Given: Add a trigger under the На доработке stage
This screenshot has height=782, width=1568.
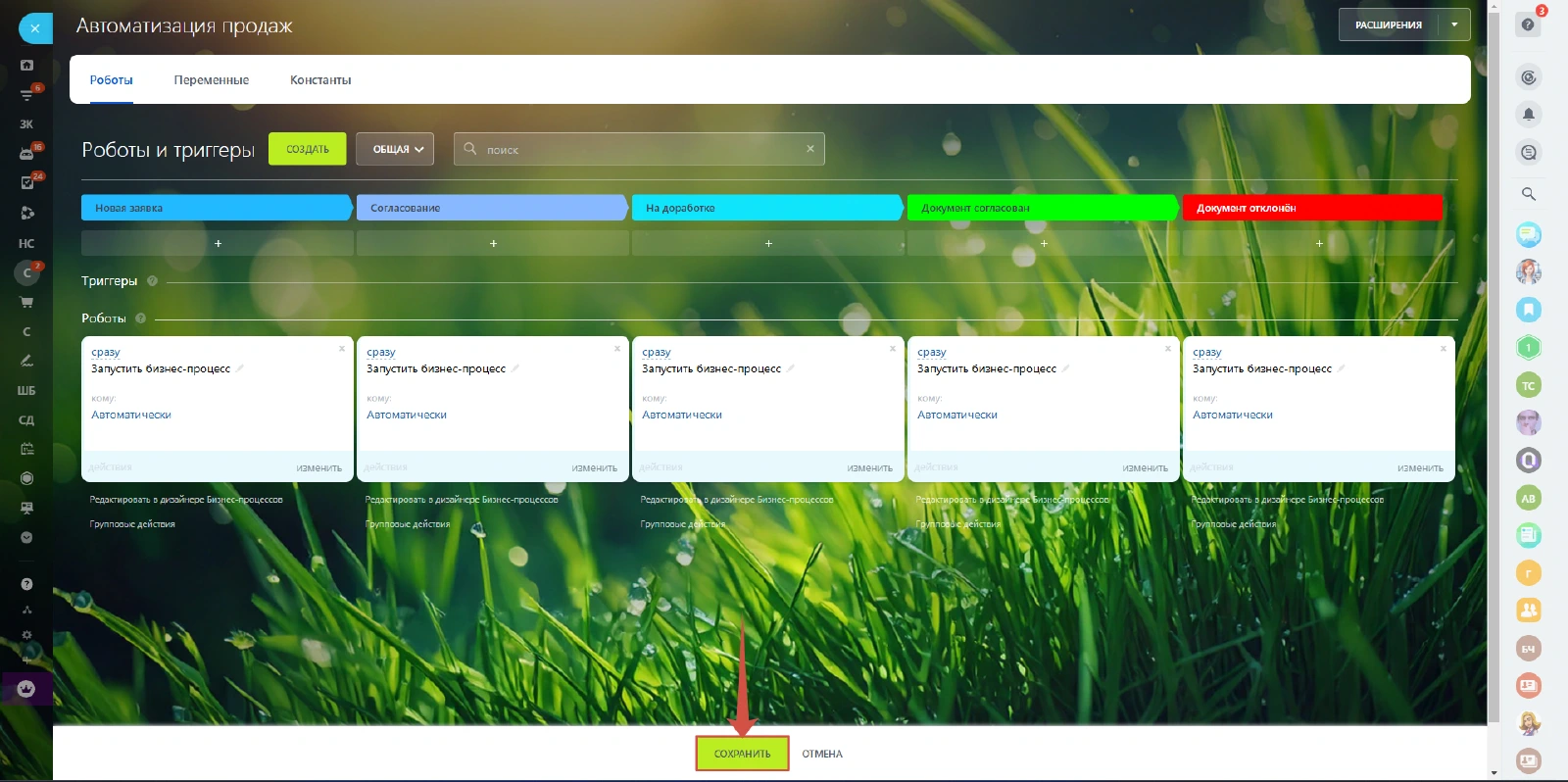Looking at the screenshot, I should 767,243.
